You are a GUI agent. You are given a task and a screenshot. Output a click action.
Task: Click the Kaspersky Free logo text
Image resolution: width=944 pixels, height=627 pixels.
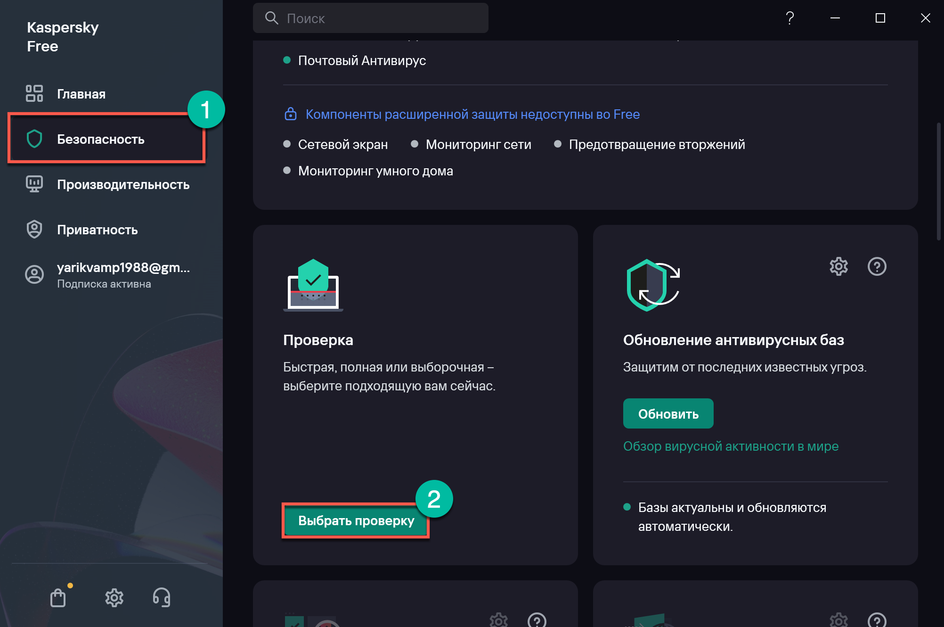62,37
